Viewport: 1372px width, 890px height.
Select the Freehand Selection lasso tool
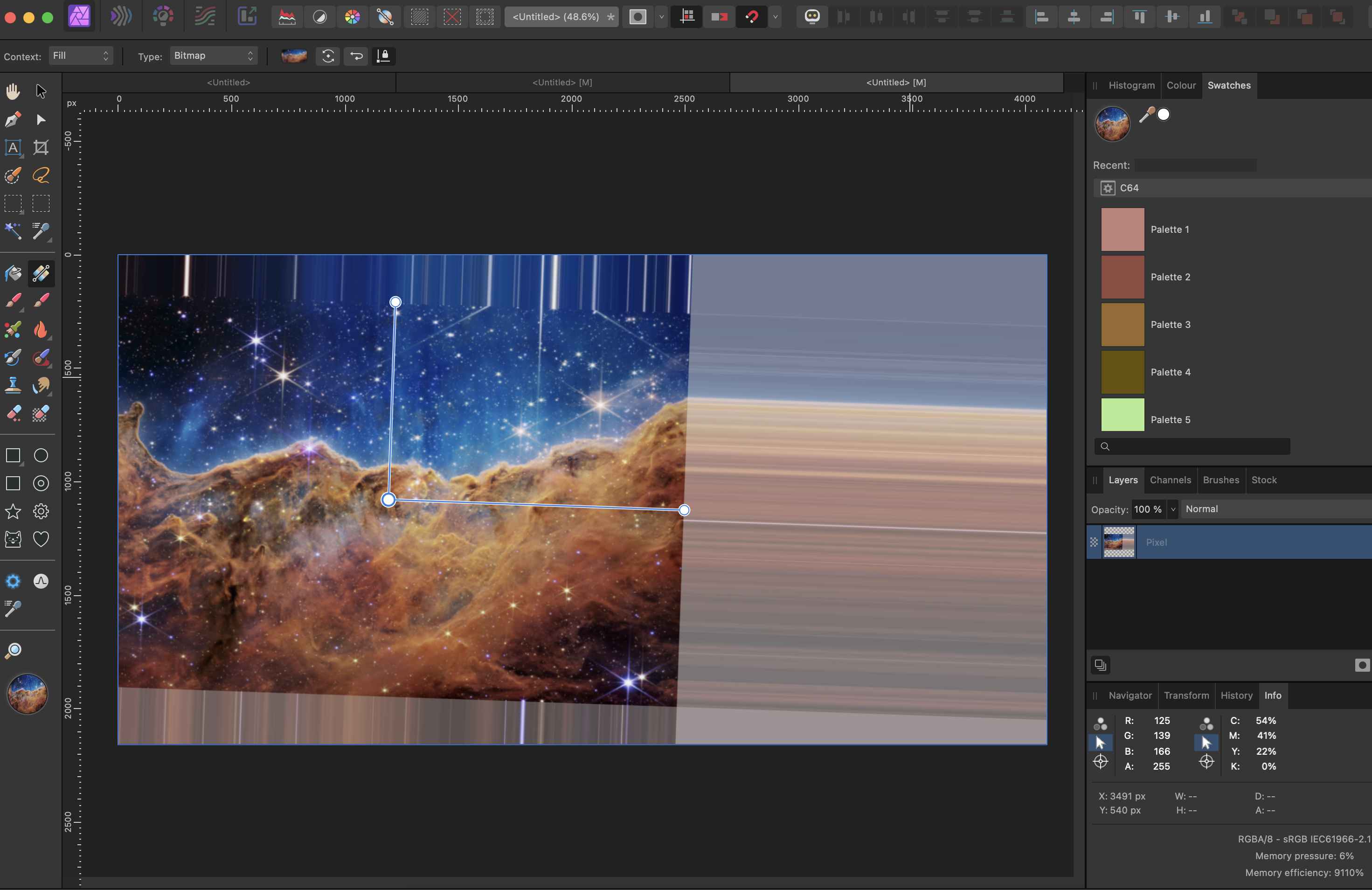[x=41, y=175]
